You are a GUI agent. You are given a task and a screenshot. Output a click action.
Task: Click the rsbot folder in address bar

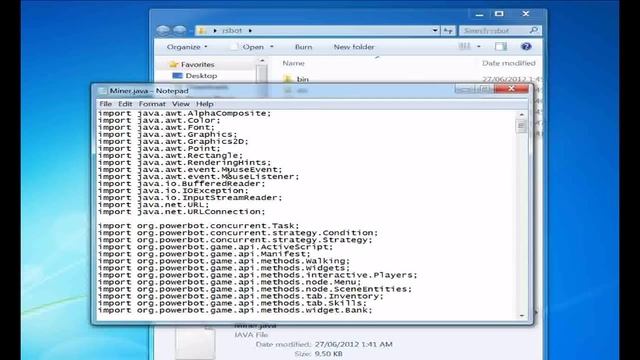click(232, 31)
